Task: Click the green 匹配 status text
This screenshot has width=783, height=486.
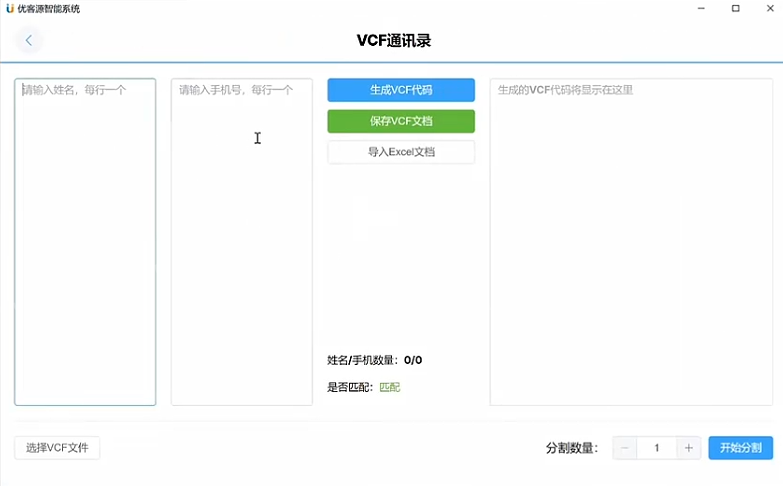Action: 389,387
